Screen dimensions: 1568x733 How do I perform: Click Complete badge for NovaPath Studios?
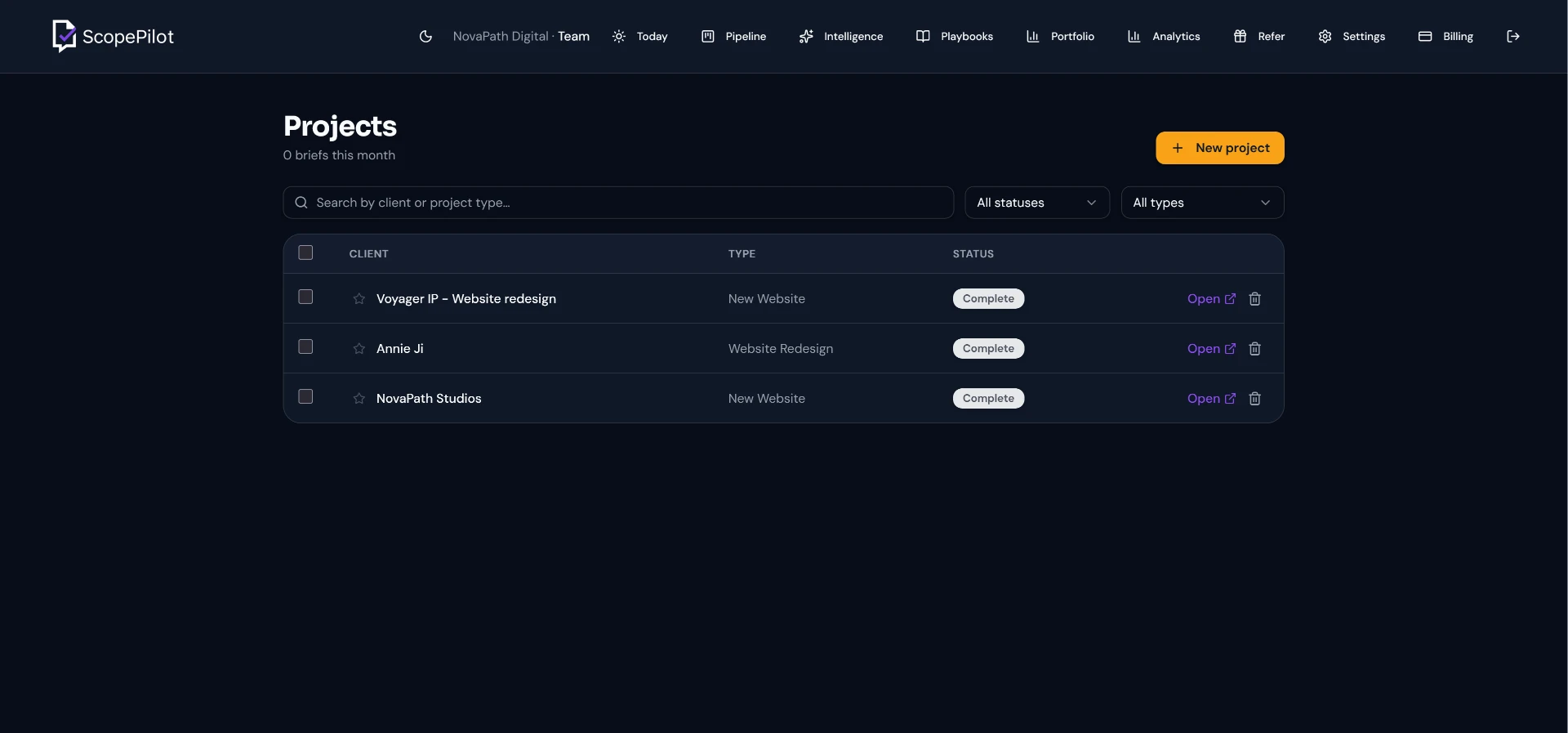(988, 399)
